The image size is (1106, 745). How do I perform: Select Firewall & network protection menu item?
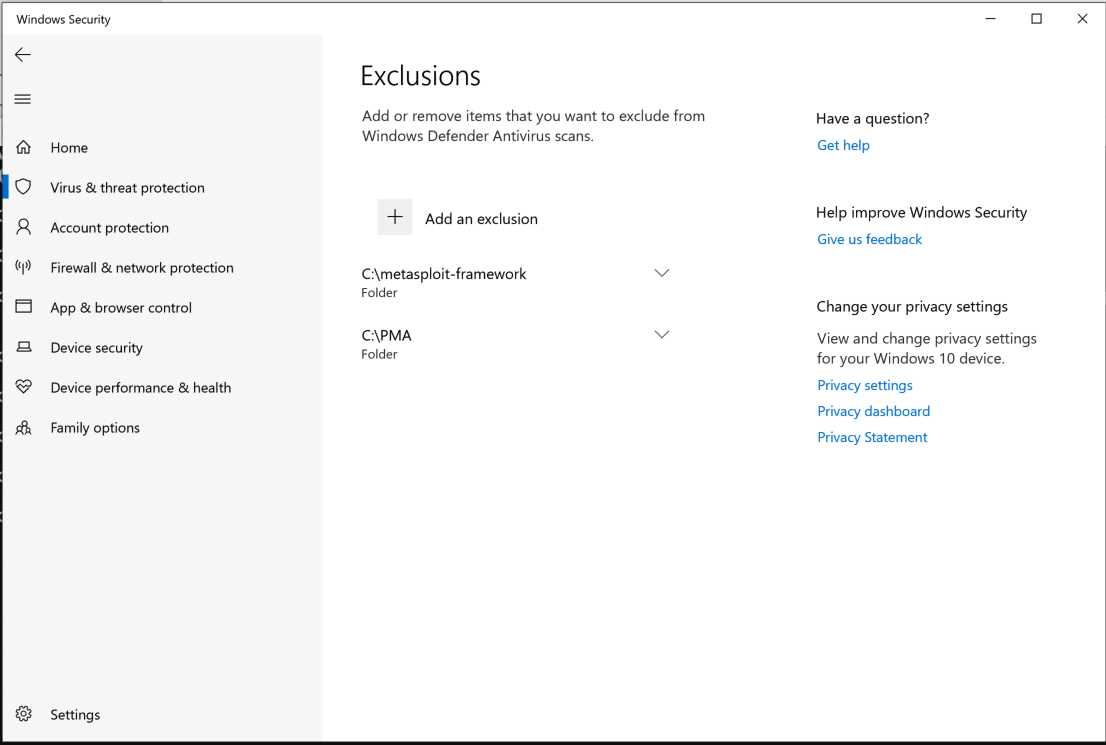pos(142,267)
